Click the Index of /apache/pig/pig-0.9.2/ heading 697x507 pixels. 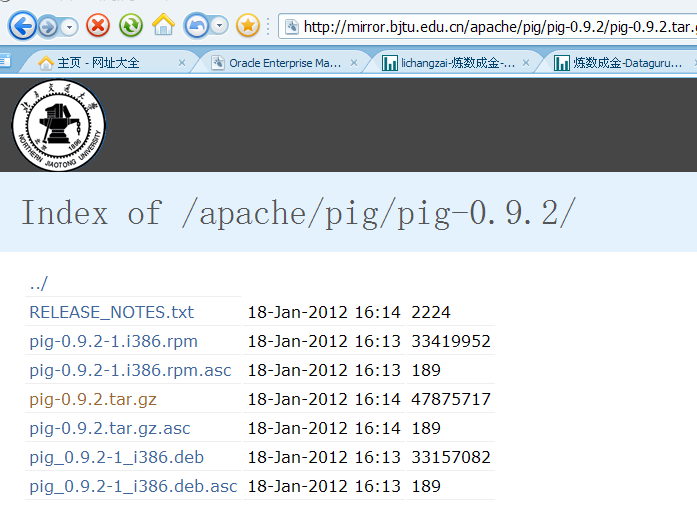[299, 213]
